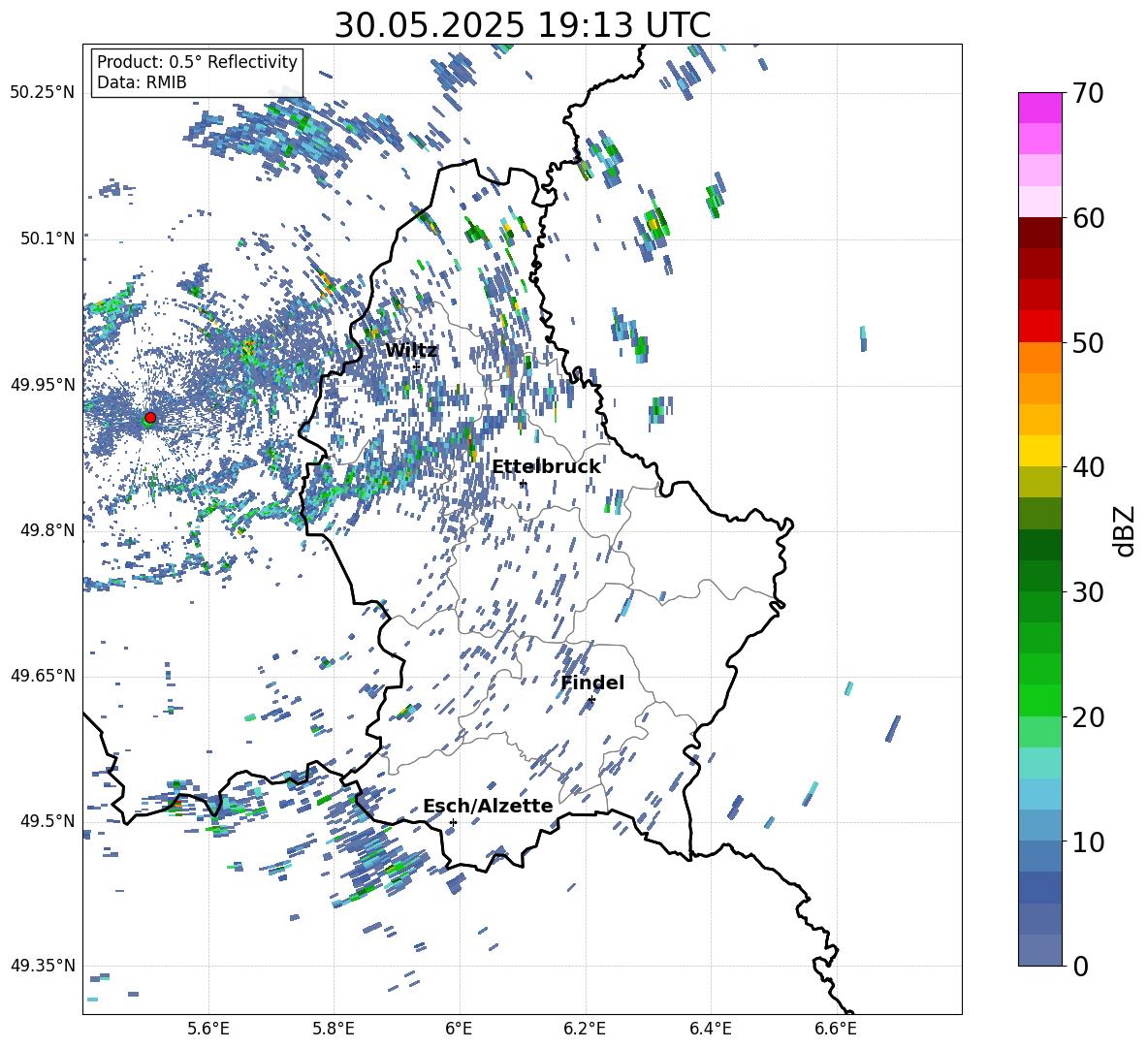Pick the magenta swatch below 70 dBZ
Viewport: 1148px width, 1048px height.
point(1040,108)
